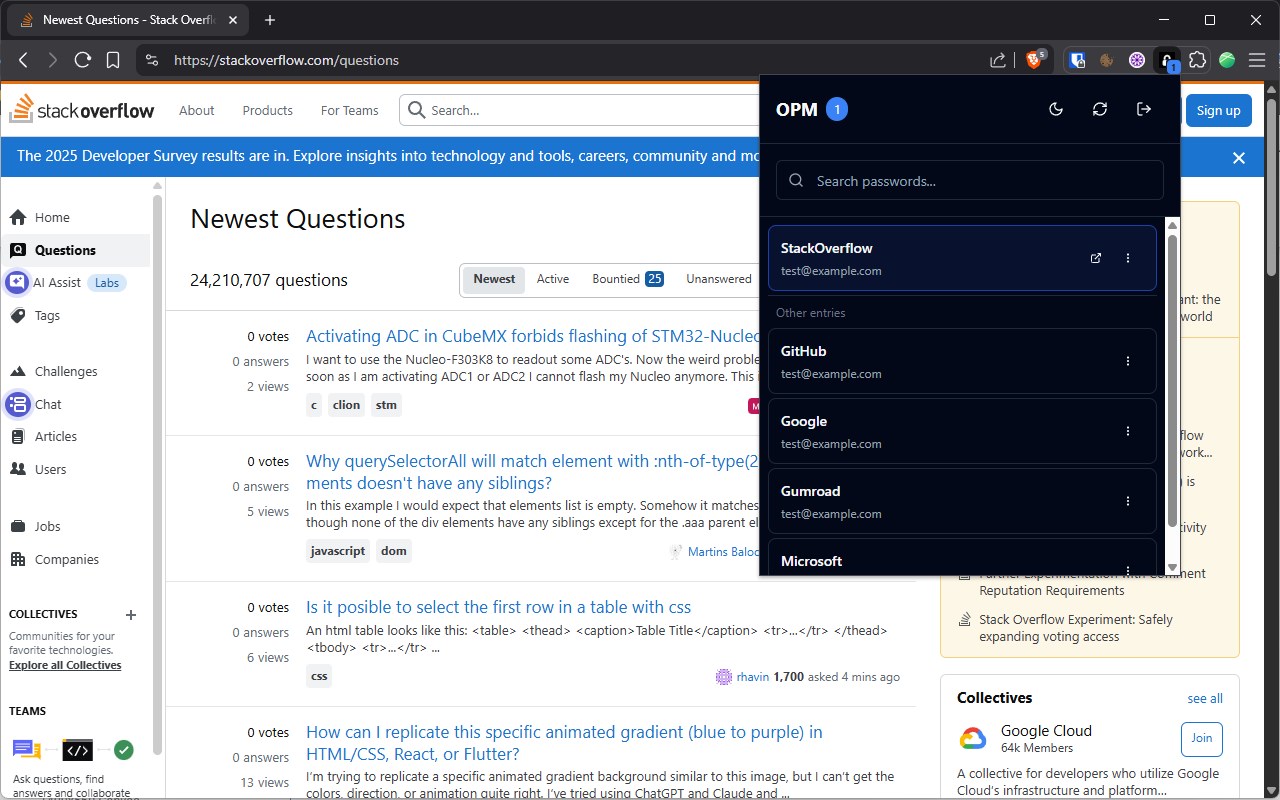Click the Sign up button
The image size is (1280, 800).
point(1218,110)
